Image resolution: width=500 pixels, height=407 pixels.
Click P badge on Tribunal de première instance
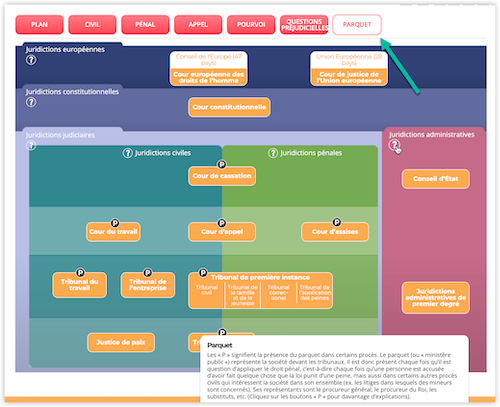pos(203,273)
